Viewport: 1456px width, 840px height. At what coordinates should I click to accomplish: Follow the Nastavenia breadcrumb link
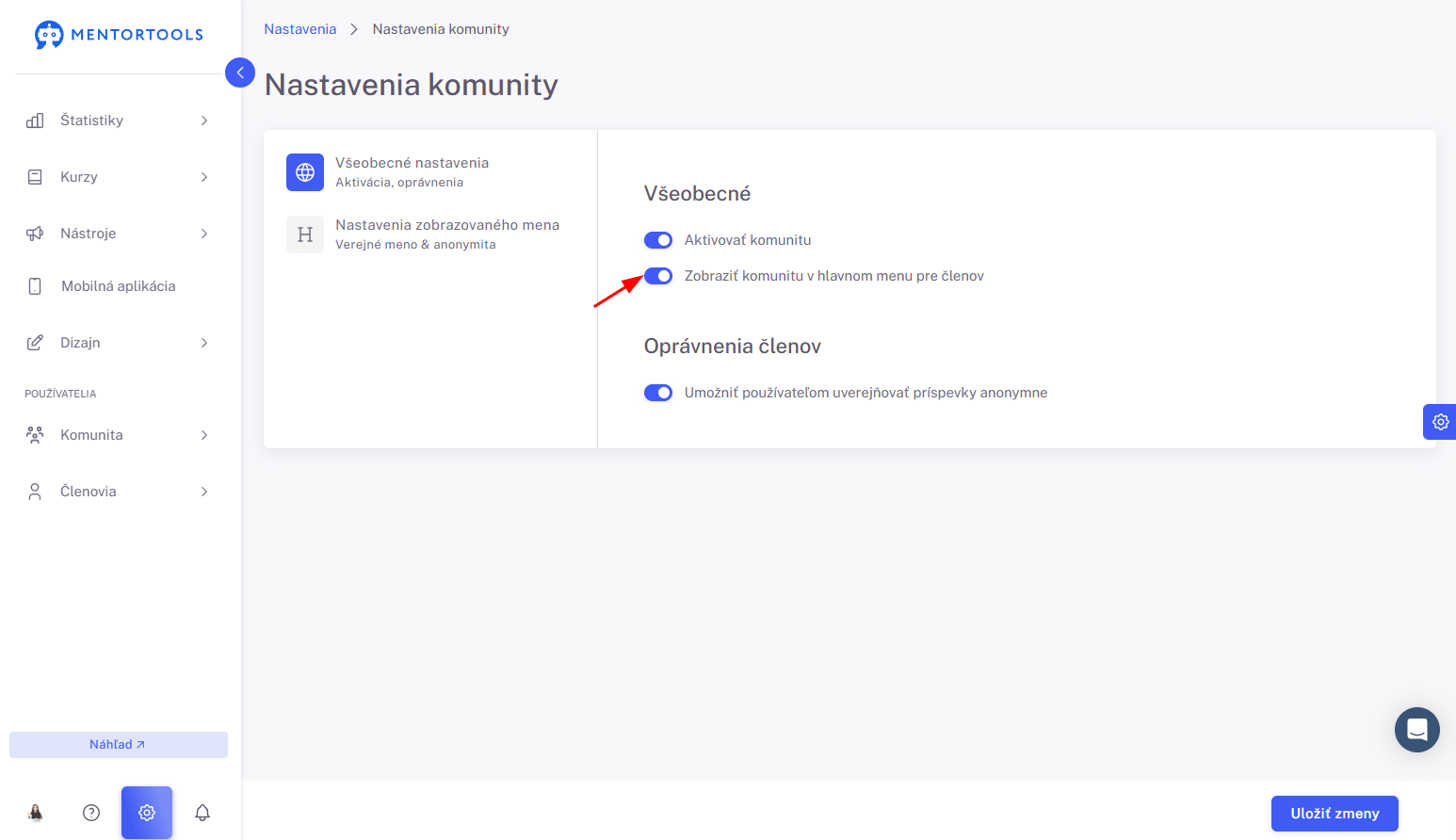[x=300, y=29]
